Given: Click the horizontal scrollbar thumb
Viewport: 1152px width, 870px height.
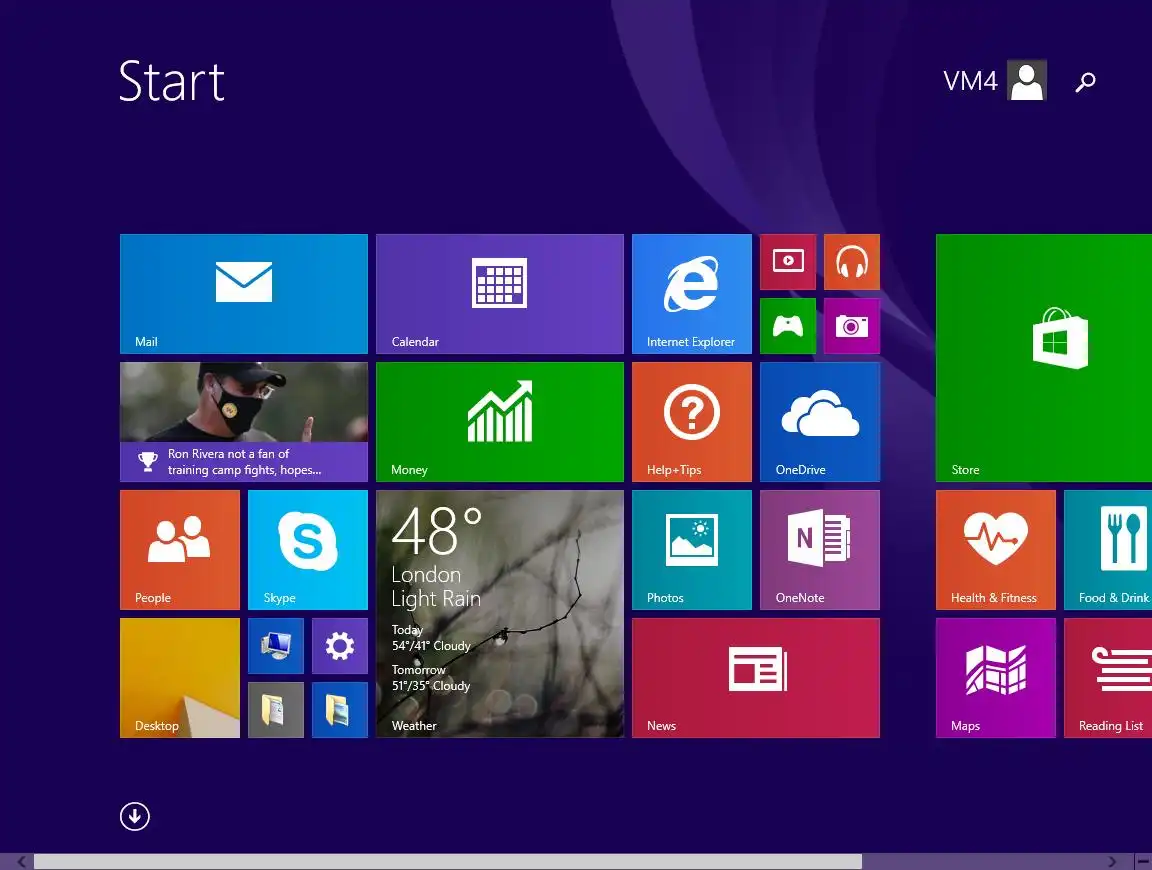Looking at the screenshot, I should click(447, 862).
